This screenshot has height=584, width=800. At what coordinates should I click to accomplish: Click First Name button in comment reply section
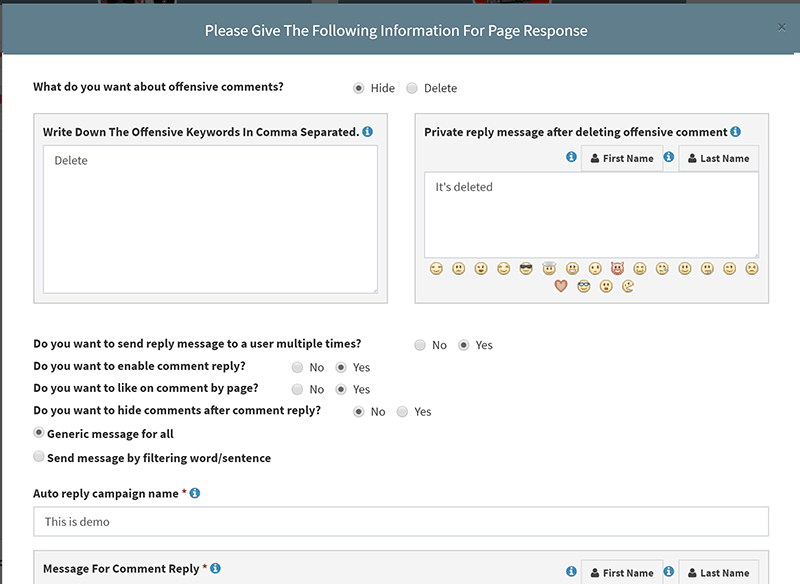(622, 573)
